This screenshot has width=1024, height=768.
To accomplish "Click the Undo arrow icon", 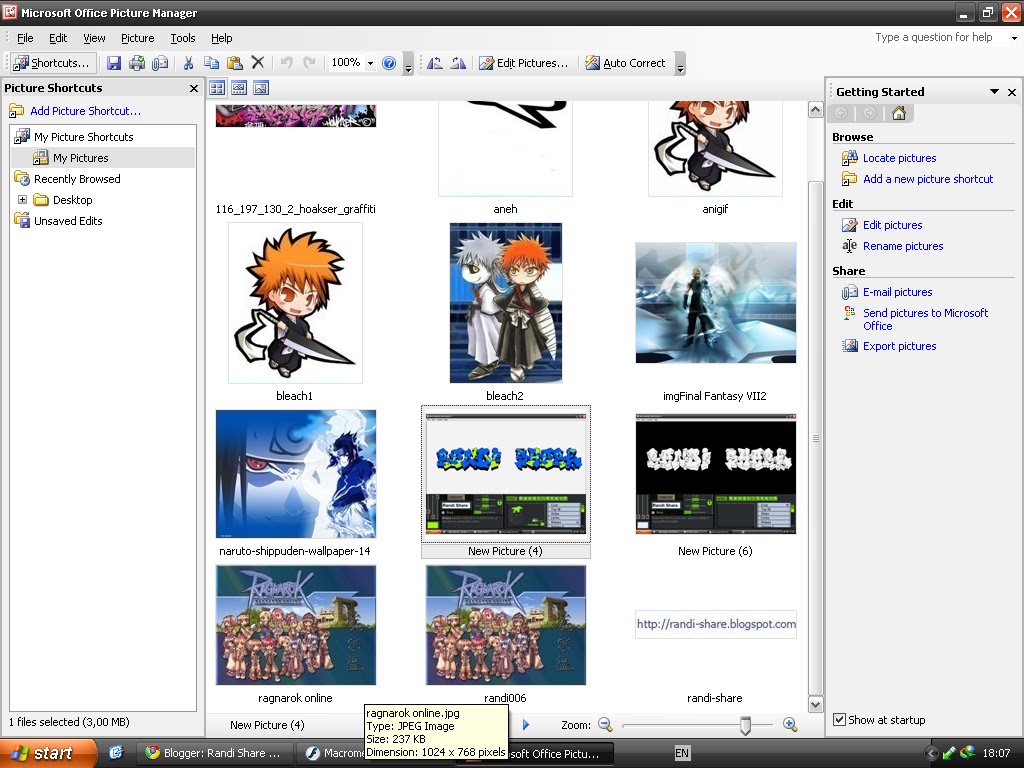I will pos(286,63).
